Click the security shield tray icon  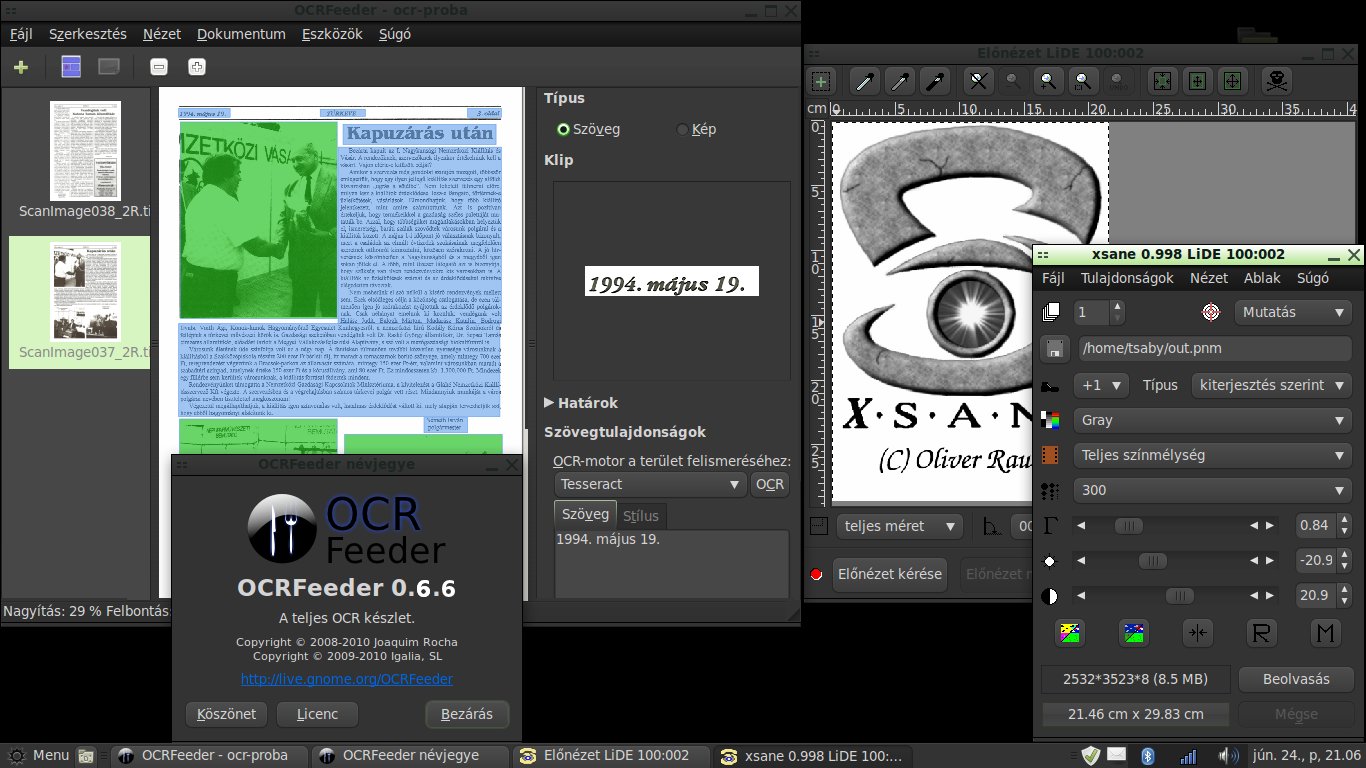coord(1091,755)
